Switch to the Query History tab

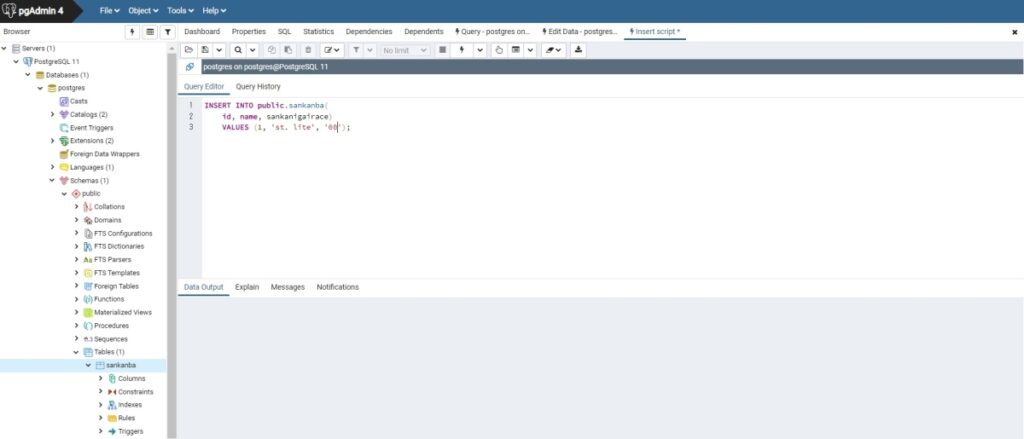coord(258,87)
